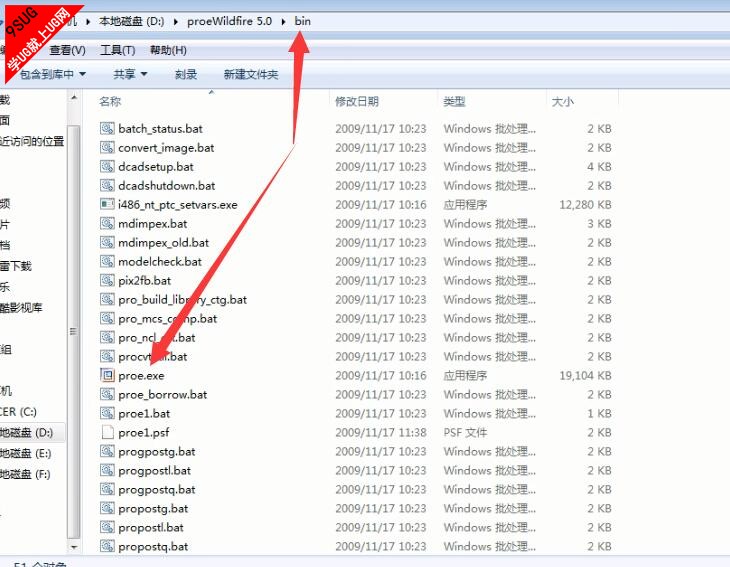This screenshot has height=567, width=730.
Task: Select the proe.exe file name
Action: pyautogui.click(x=141, y=375)
